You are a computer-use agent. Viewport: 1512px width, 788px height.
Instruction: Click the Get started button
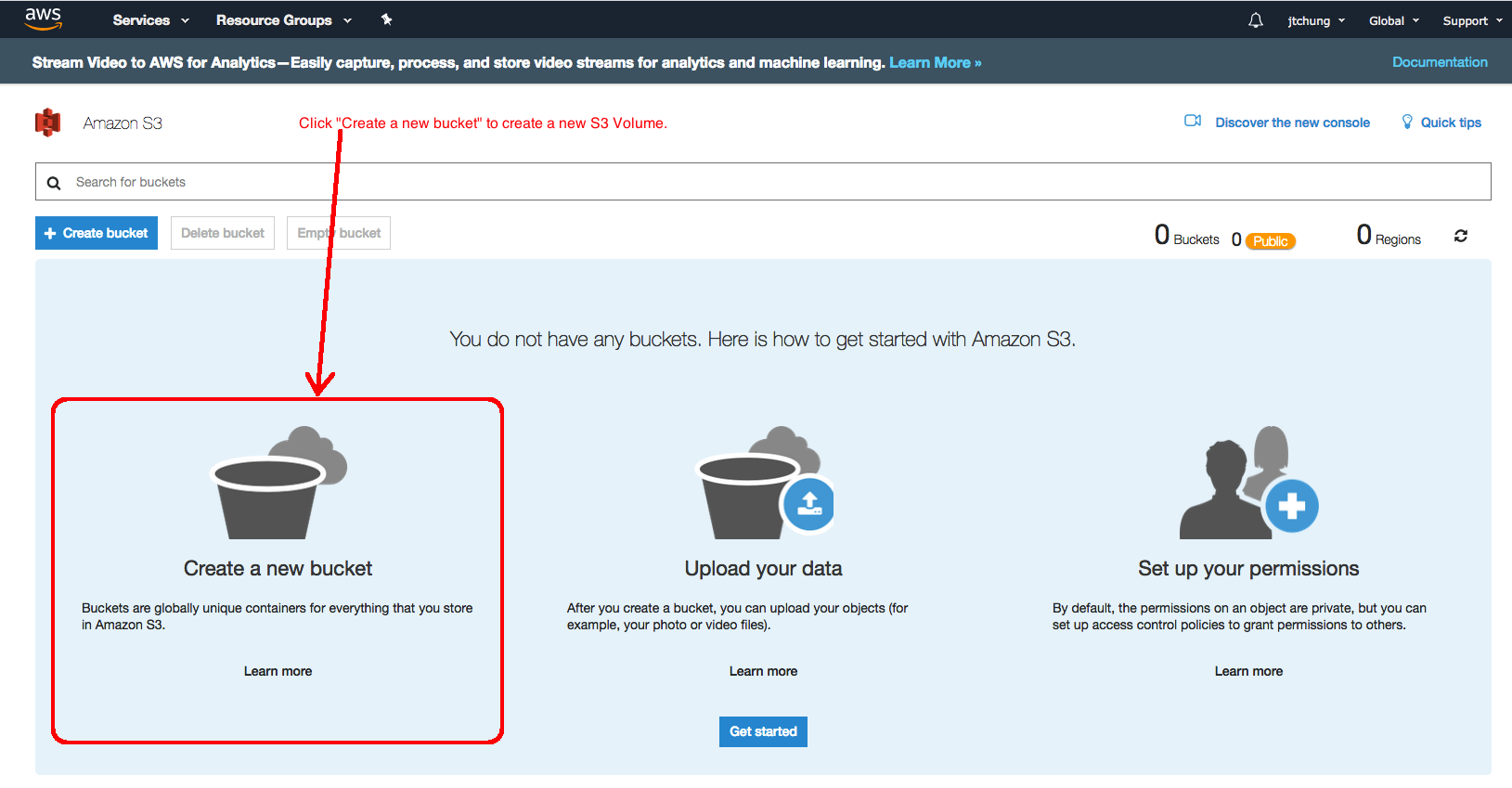[763, 731]
